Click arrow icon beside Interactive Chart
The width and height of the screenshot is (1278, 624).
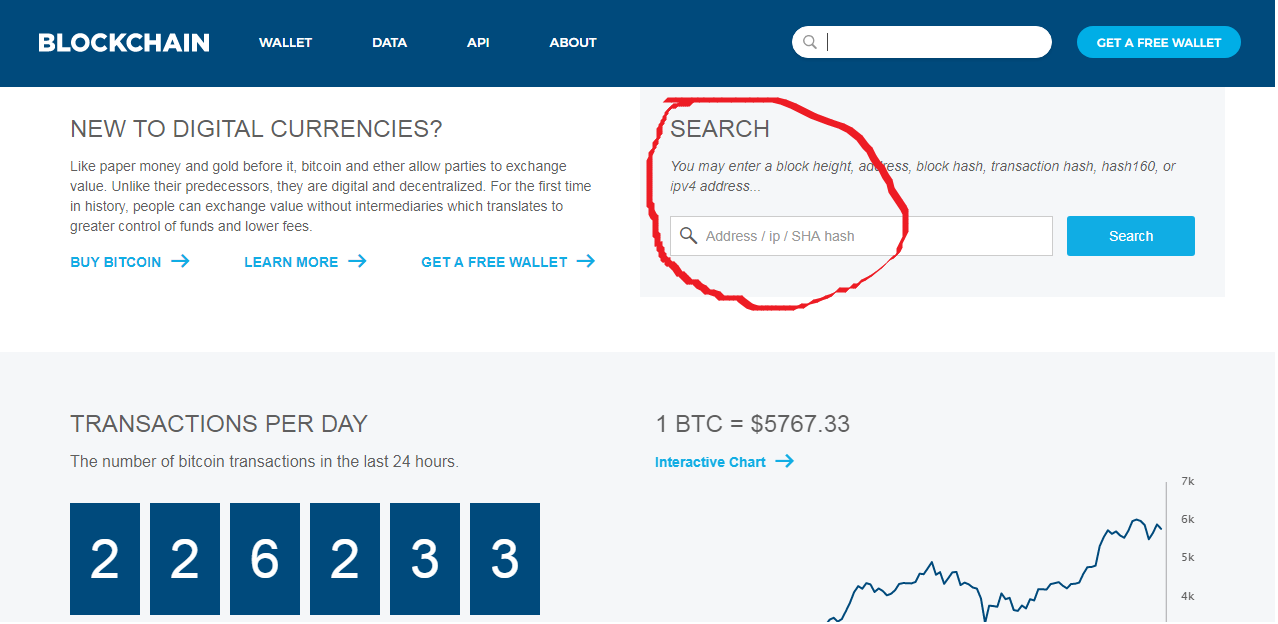tap(784, 461)
